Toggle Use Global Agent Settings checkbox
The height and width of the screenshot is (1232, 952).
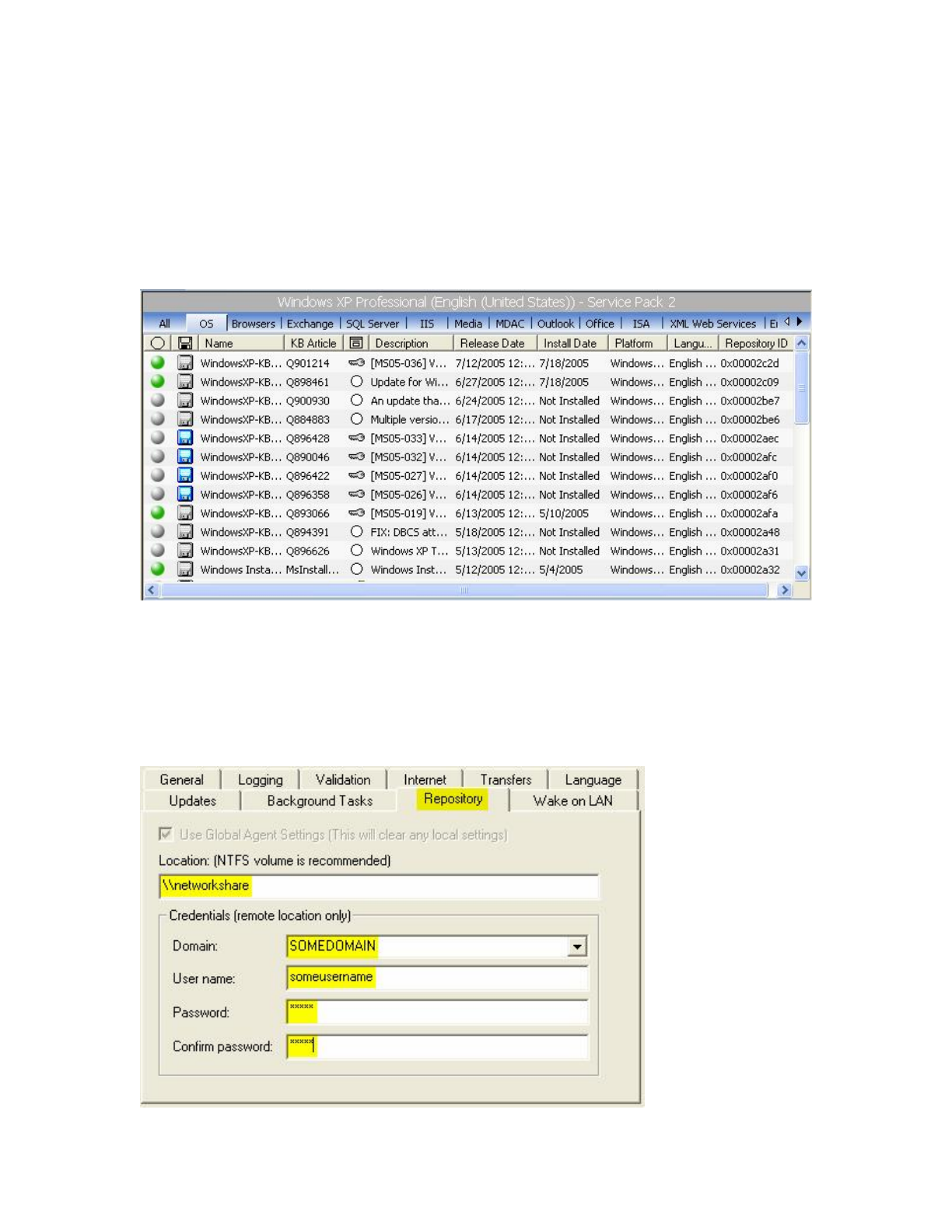(x=166, y=834)
